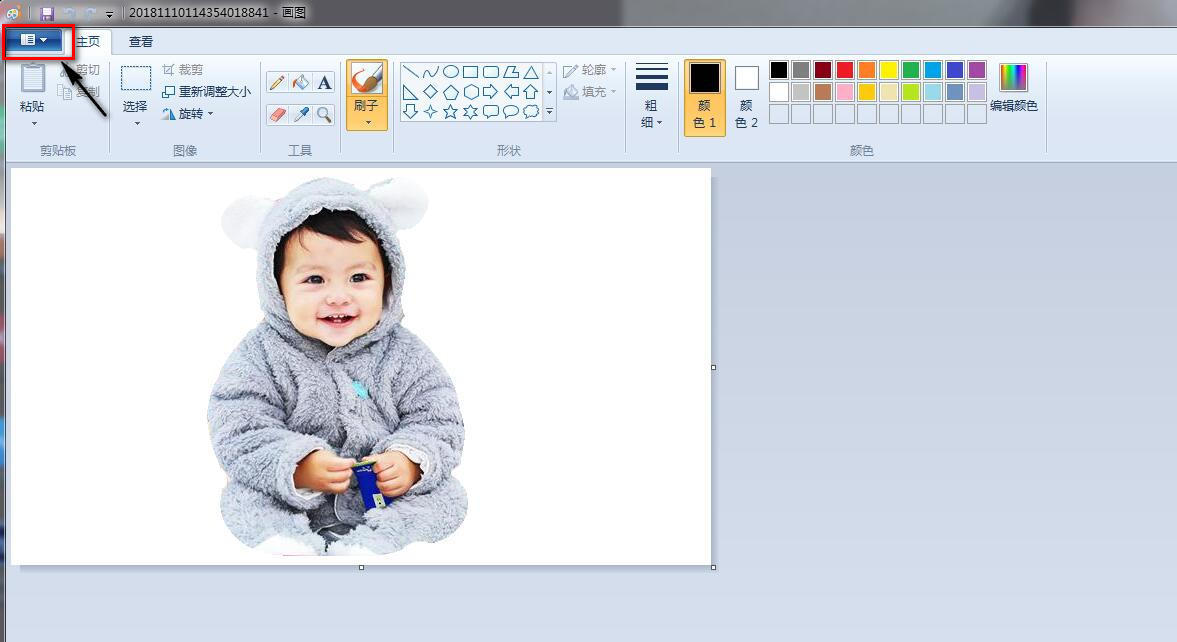Choose the Oval callout shape
Screen dimensions: 1177x642
511,112
